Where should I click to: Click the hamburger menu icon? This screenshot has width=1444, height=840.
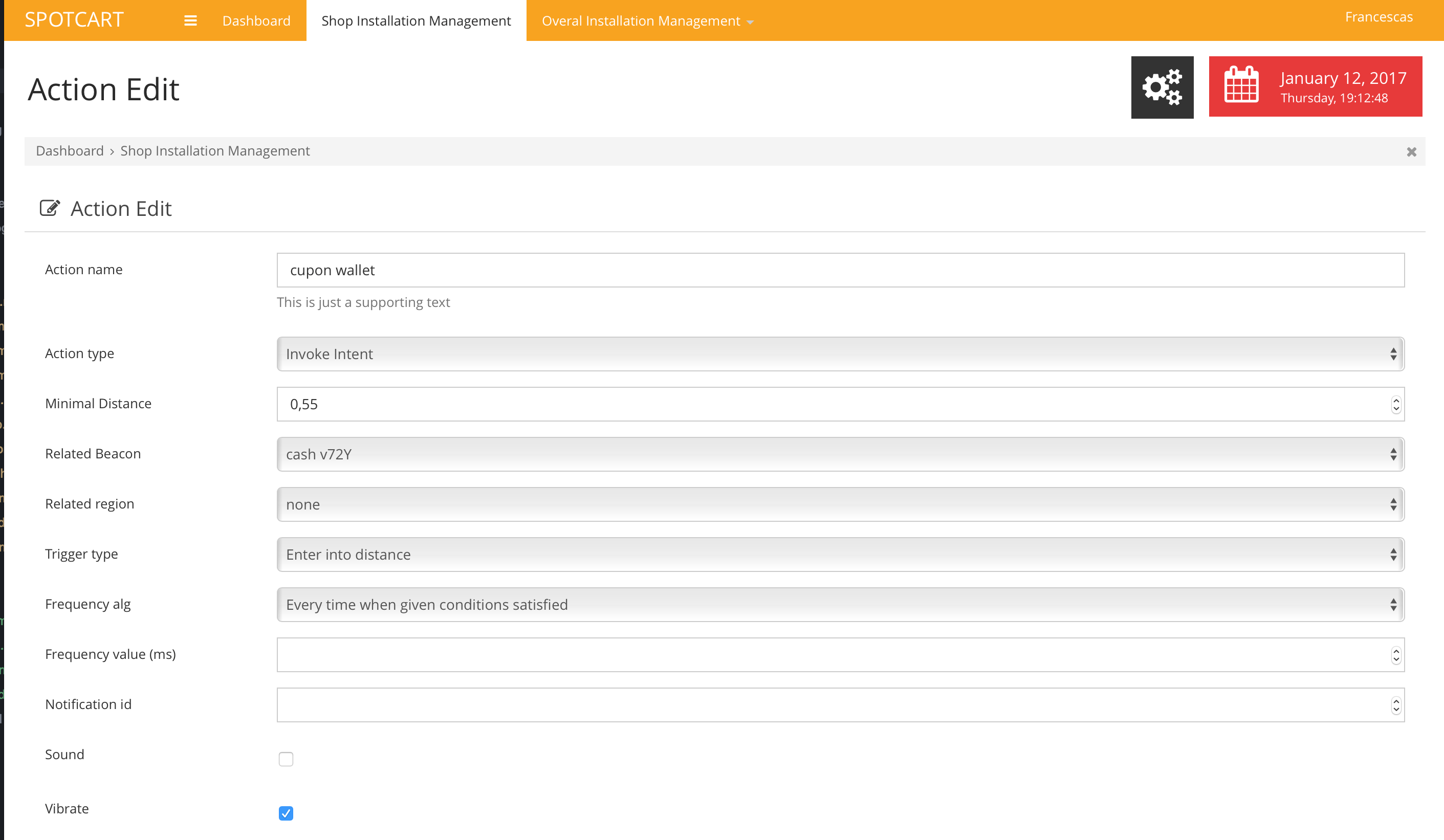(190, 20)
